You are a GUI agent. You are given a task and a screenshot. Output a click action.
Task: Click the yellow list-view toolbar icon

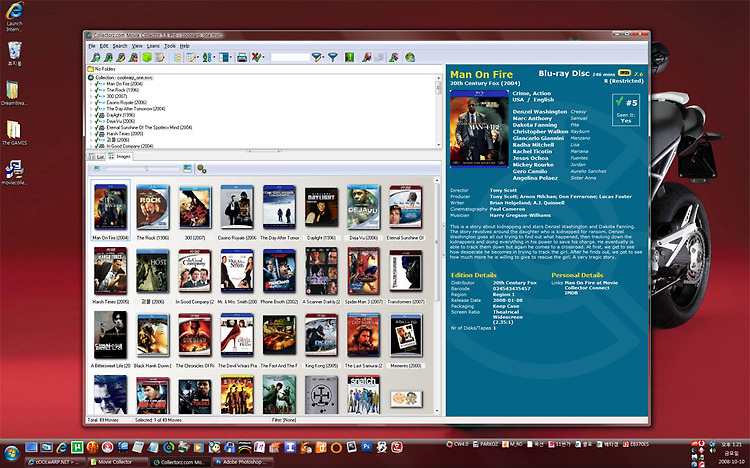177,57
